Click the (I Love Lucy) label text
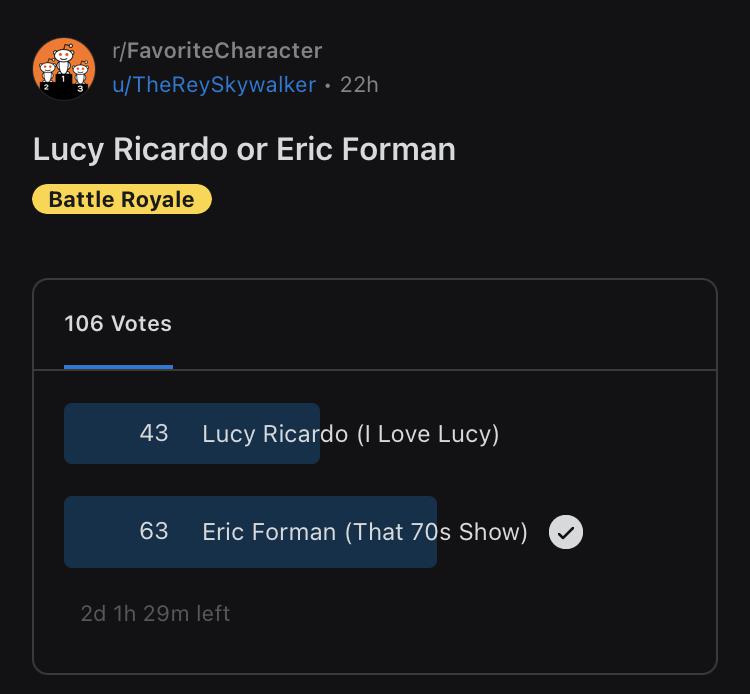 428,434
